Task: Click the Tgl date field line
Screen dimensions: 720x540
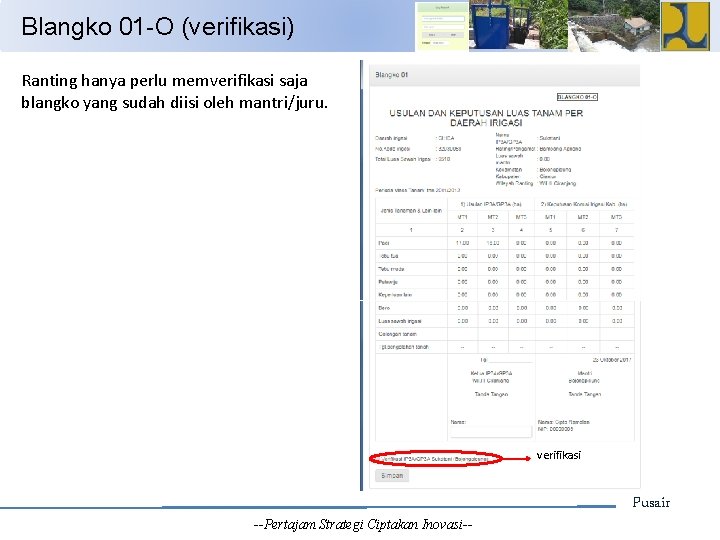Action: [x=511, y=360]
